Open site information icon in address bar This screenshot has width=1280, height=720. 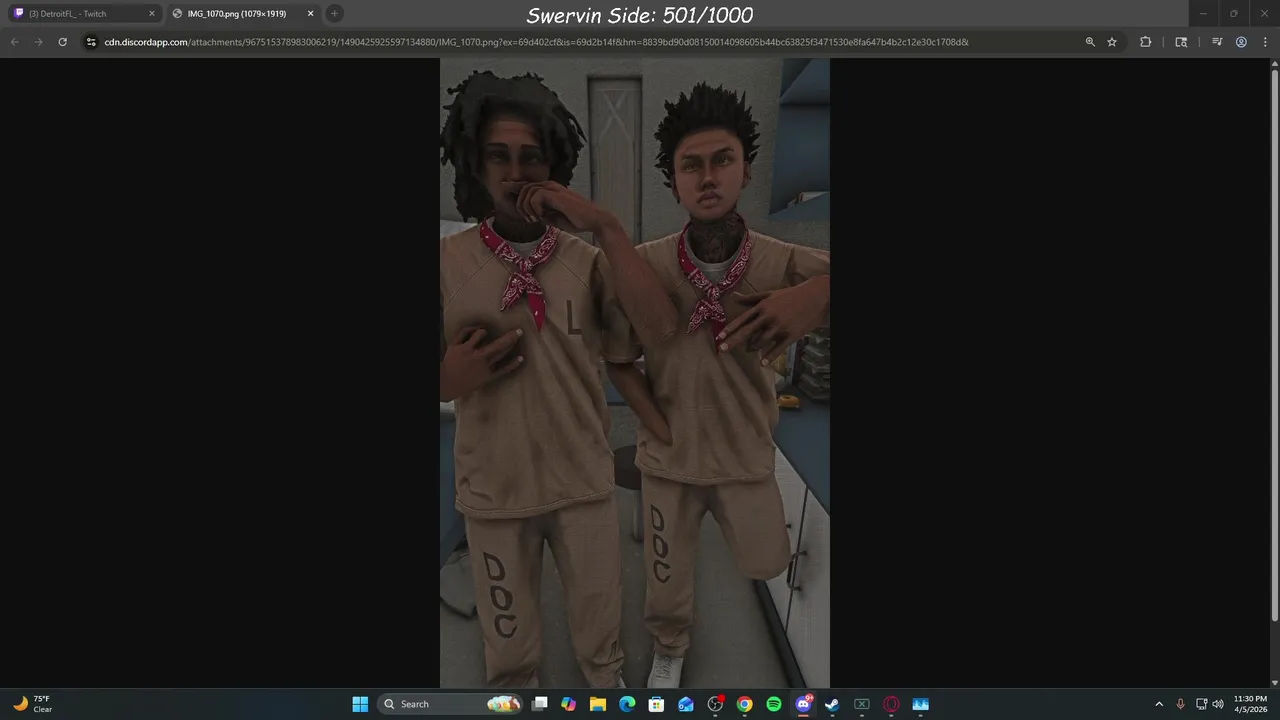coord(91,42)
